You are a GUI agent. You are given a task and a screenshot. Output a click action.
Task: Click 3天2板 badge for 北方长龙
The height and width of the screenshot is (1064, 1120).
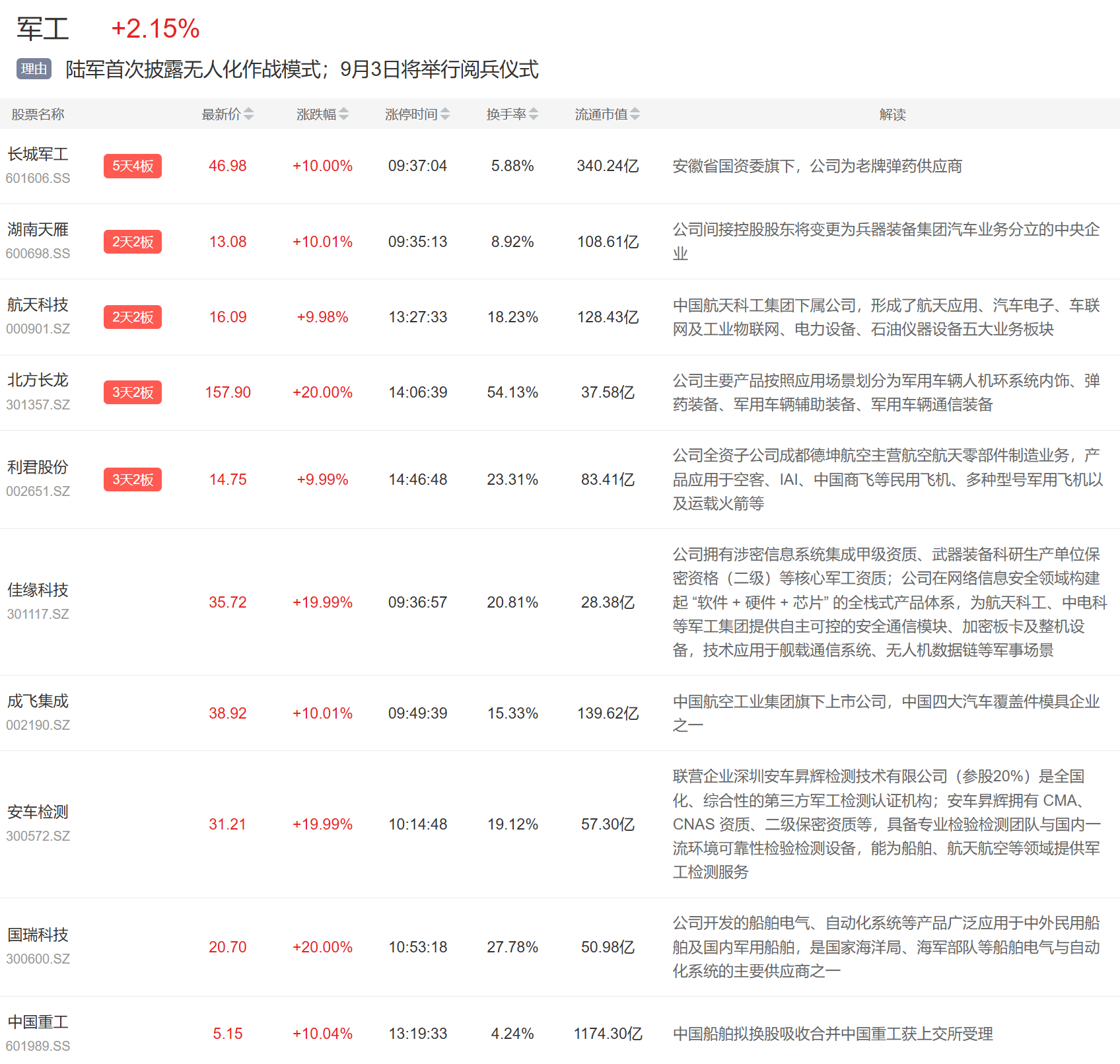tap(133, 392)
